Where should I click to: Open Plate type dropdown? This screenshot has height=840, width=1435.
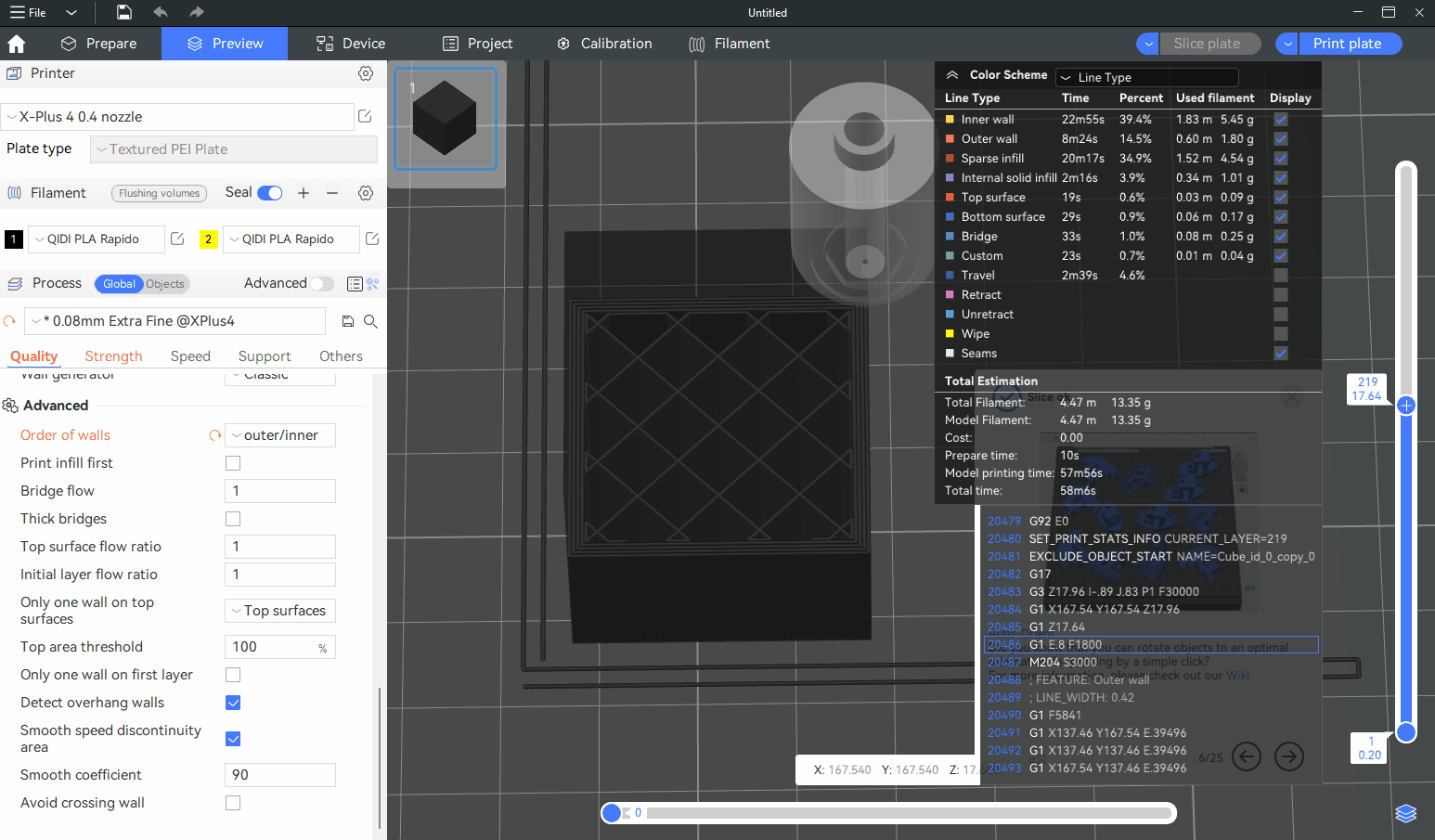click(x=234, y=149)
